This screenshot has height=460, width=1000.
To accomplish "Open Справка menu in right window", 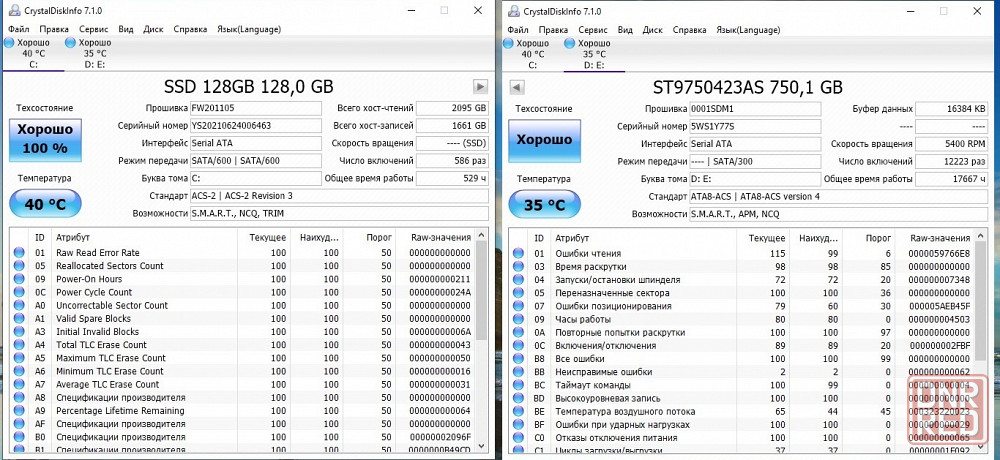I will tap(689, 30).
